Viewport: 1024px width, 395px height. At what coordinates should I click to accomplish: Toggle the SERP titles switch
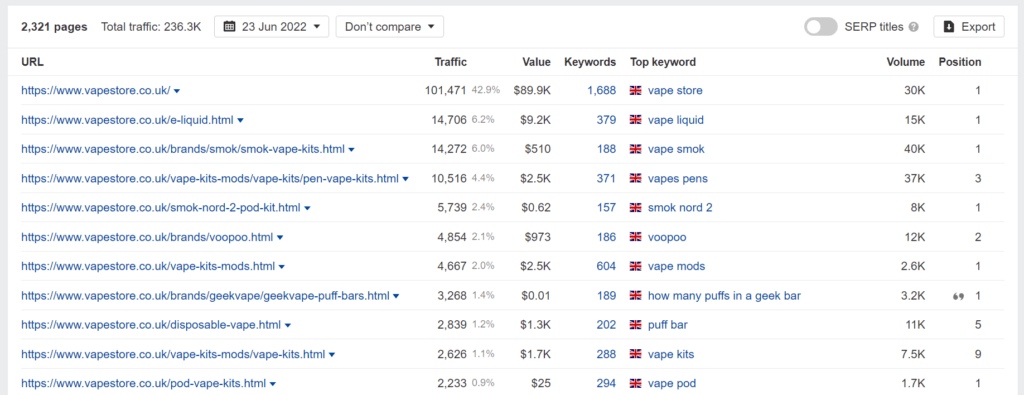821,27
